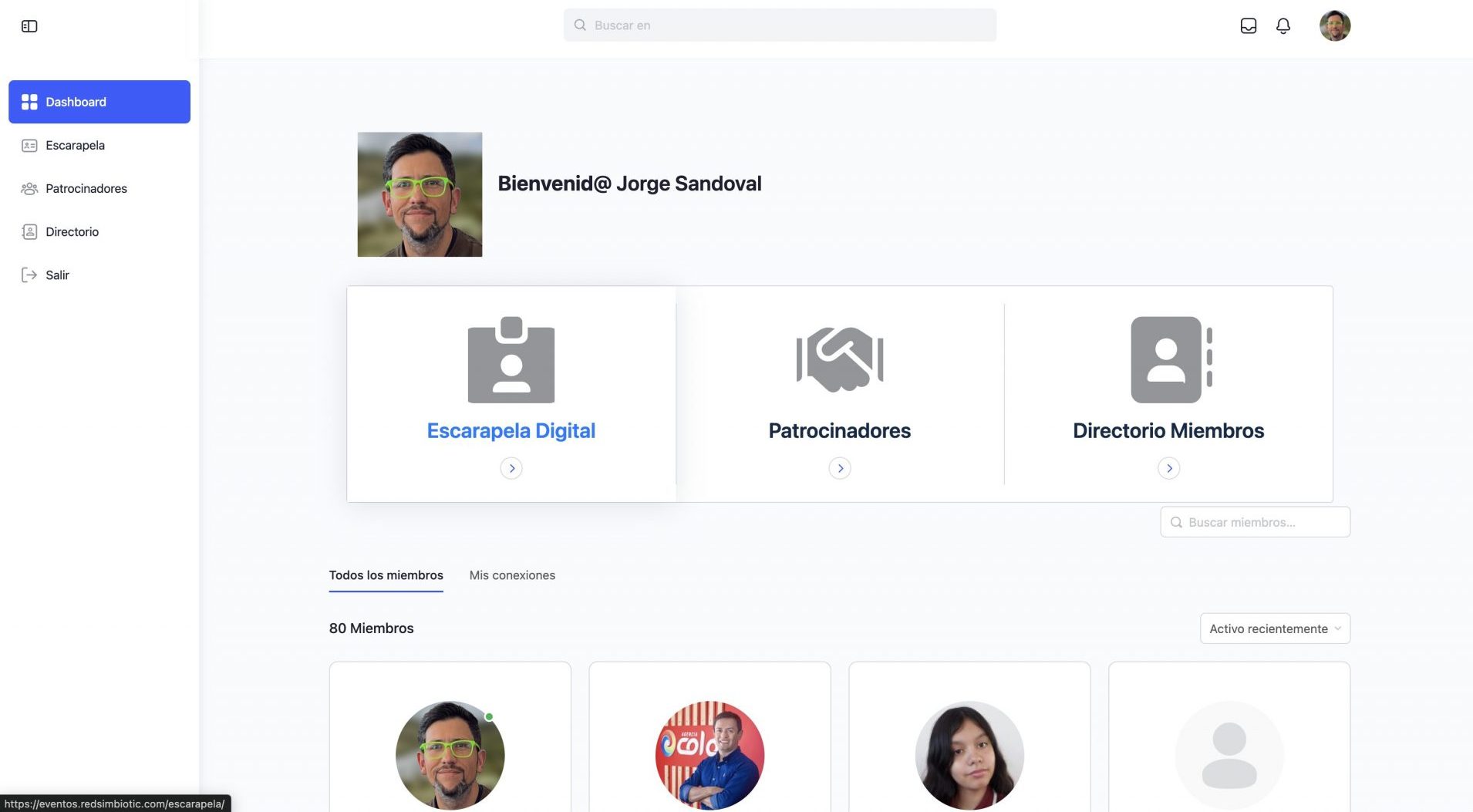Open Directorio in the sidebar

coord(72,231)
